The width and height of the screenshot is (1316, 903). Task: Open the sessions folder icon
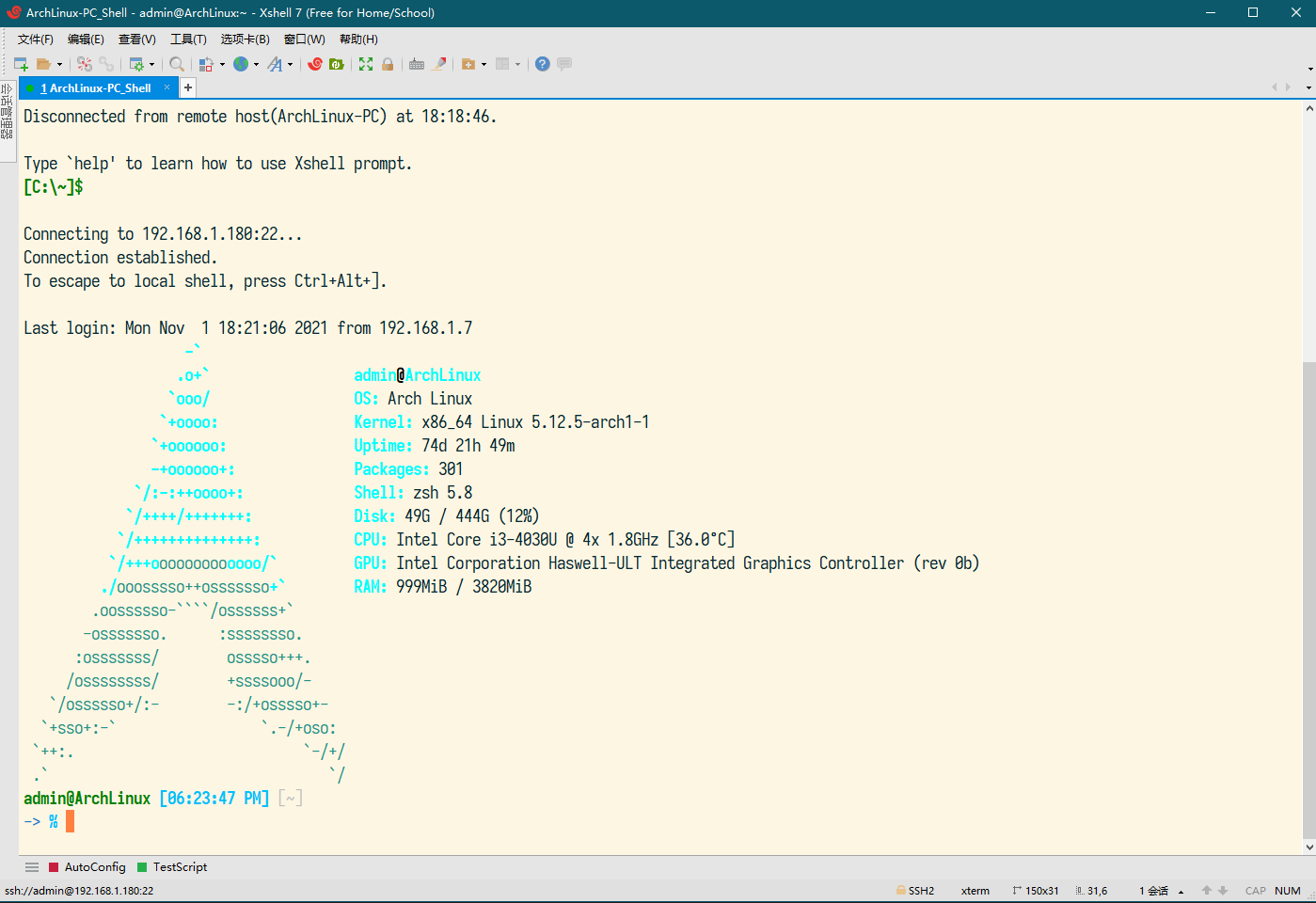pos(43,64)
